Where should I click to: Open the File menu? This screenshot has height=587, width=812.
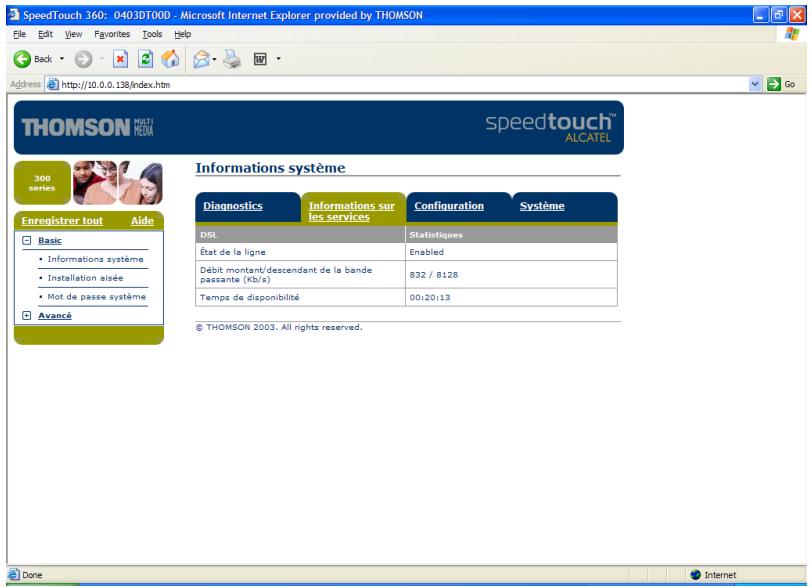pyautogui.click(x=19, y=34)
